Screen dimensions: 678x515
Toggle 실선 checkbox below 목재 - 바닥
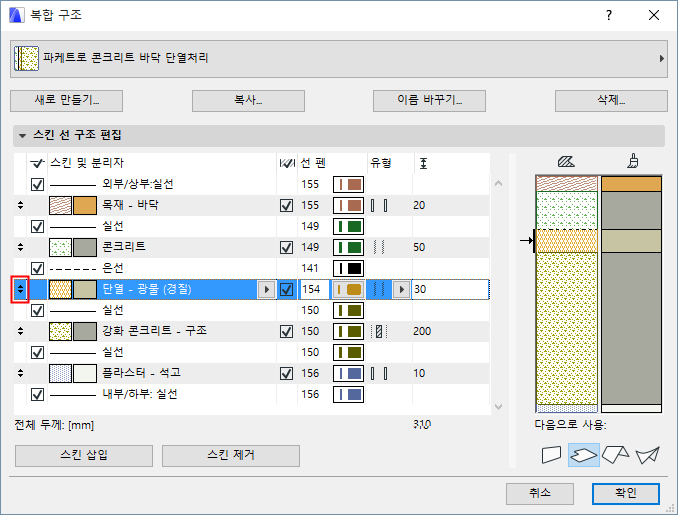(x=38, y=227)
